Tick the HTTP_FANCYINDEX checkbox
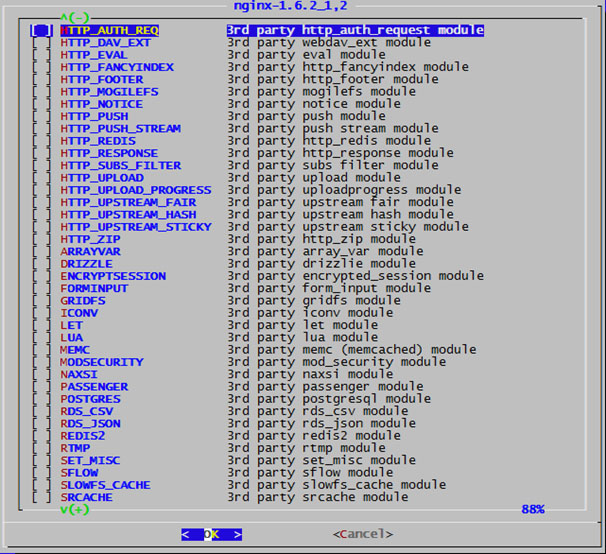The height and width of the screenshot is (554, 606). tap(41, 67)
